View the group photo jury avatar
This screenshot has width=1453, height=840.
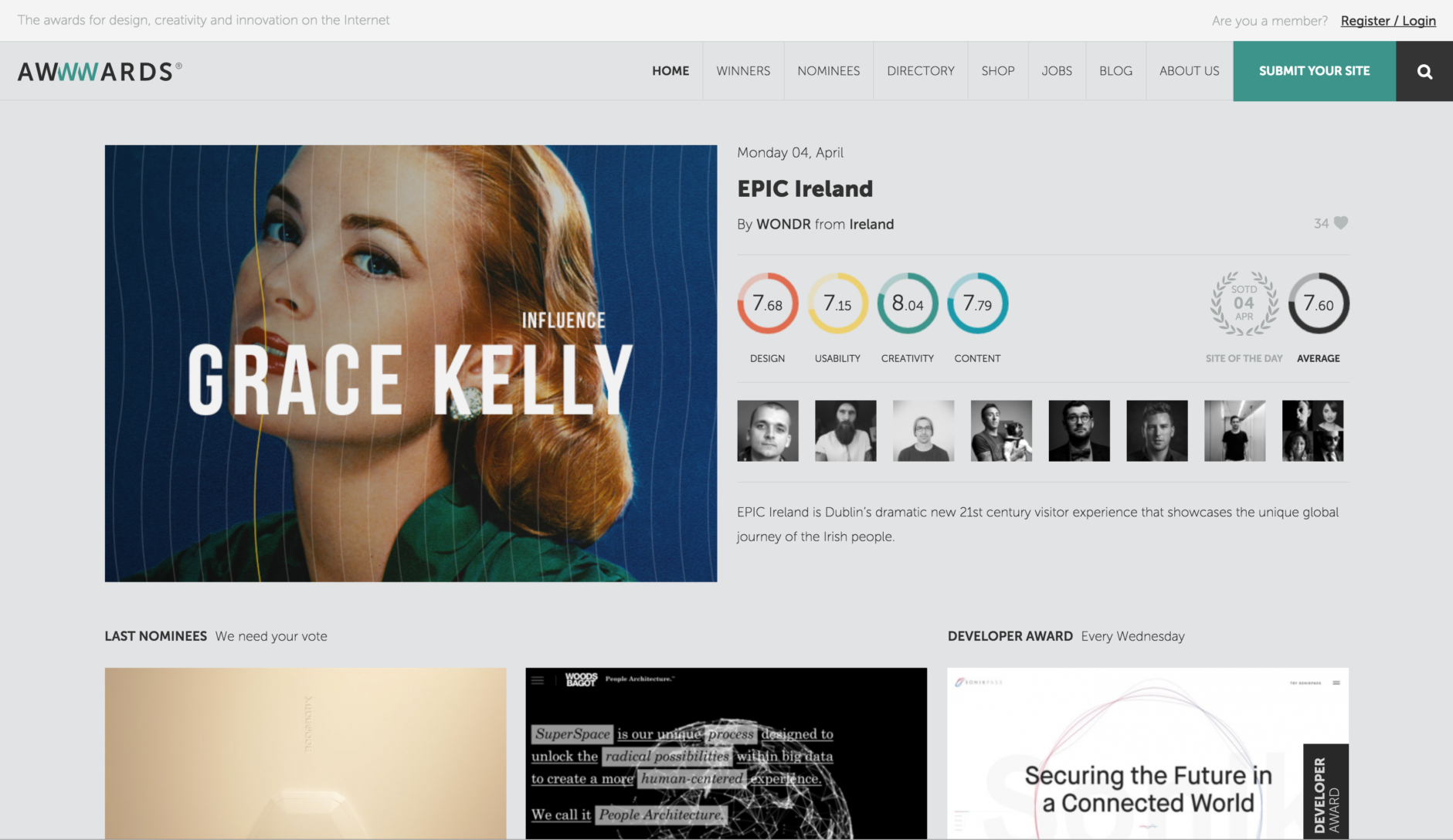1313,431
